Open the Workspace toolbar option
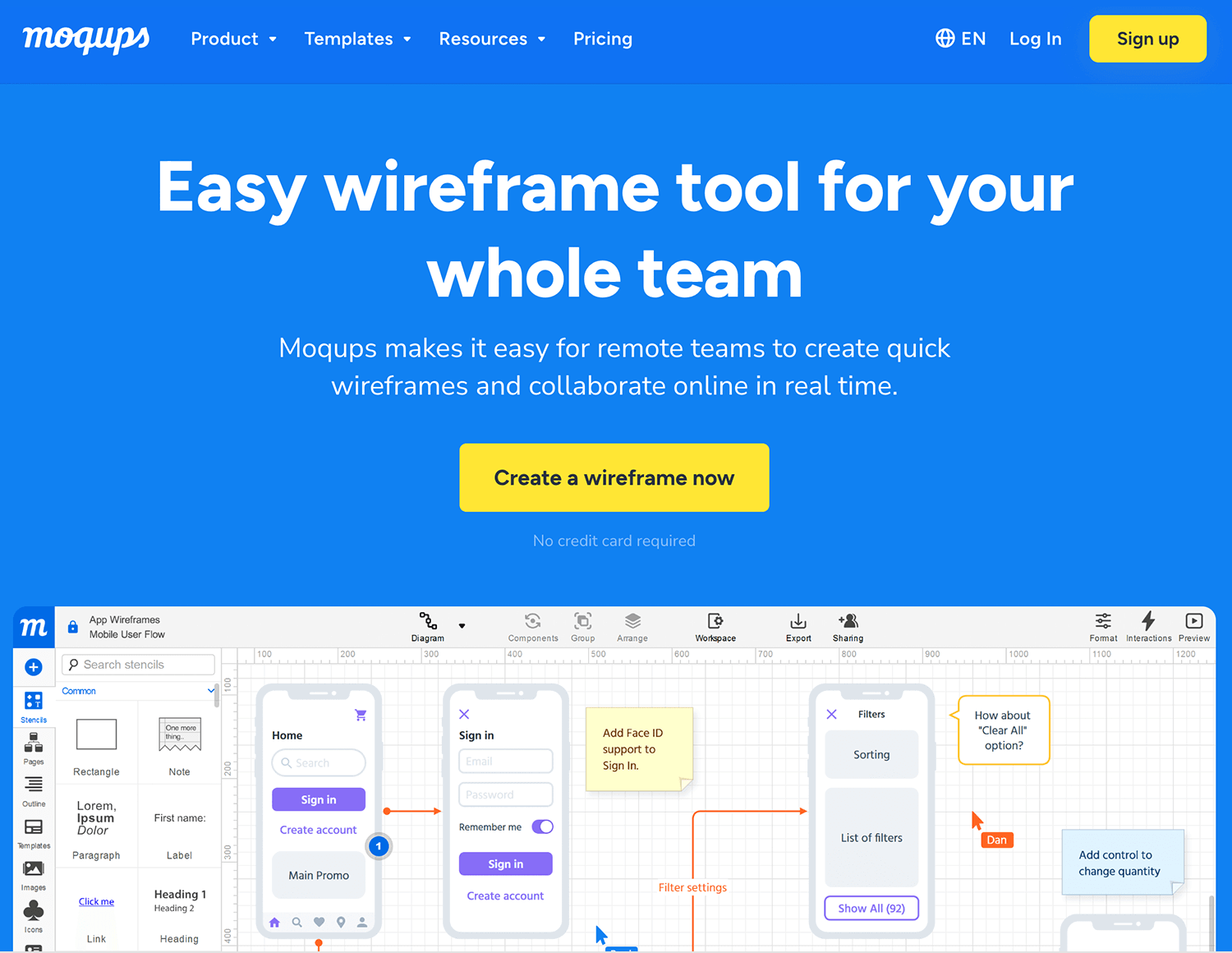1232x953 pixels. (x=715, y=627)
